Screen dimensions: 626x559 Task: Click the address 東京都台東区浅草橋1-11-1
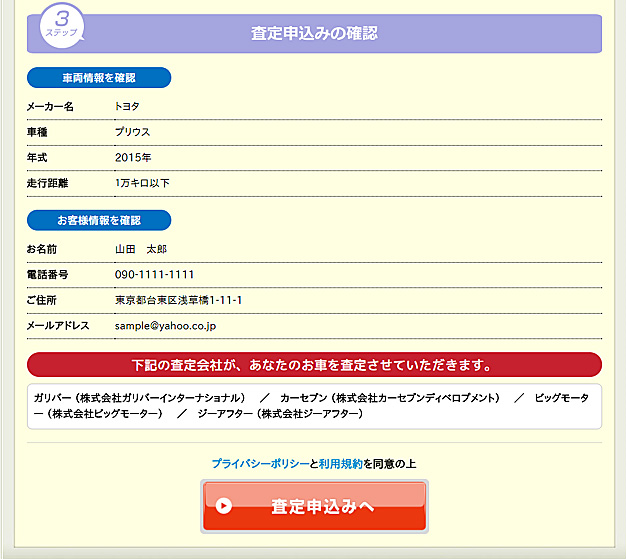pos(178,300)
